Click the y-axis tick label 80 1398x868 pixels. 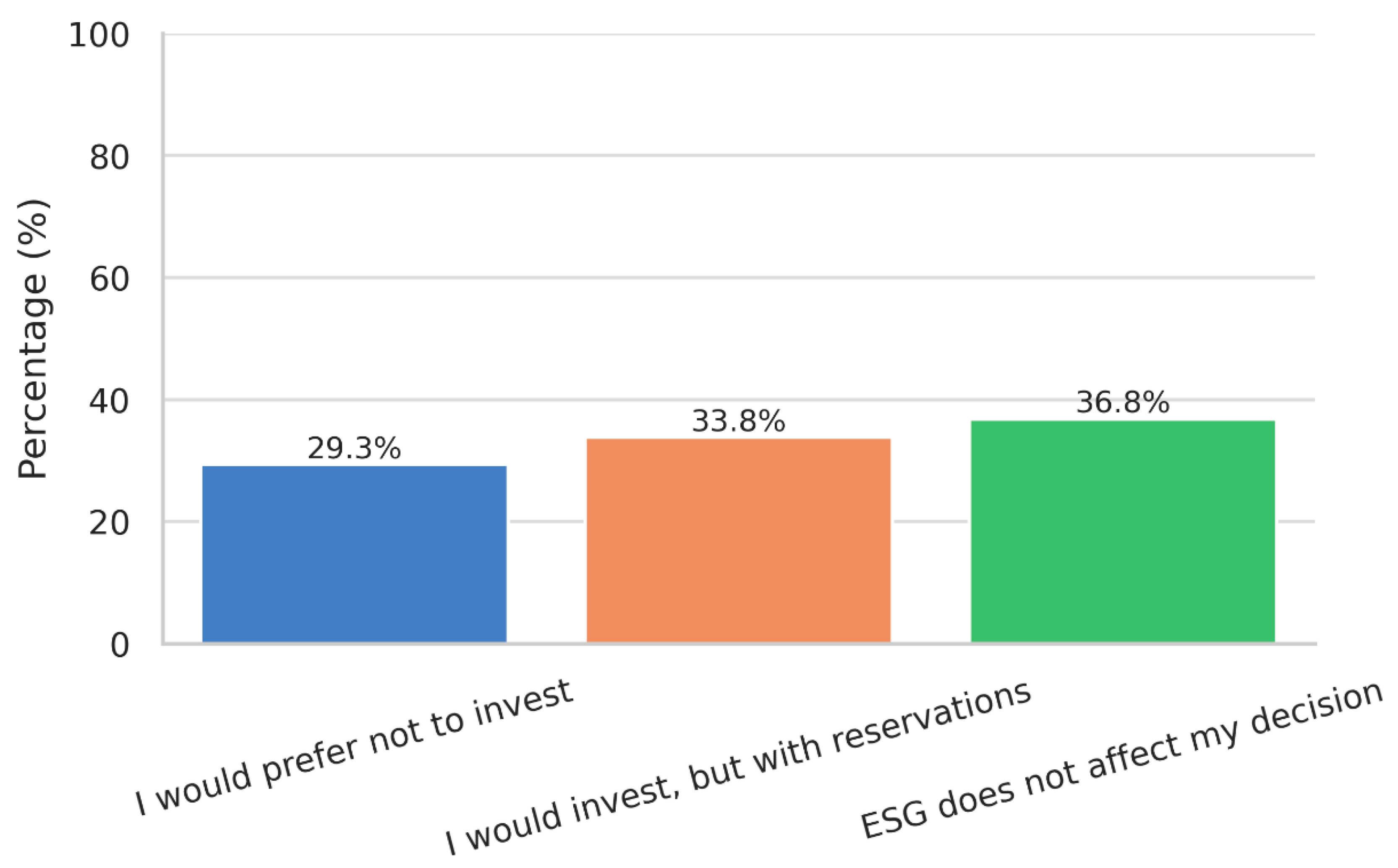coord(109,157)
